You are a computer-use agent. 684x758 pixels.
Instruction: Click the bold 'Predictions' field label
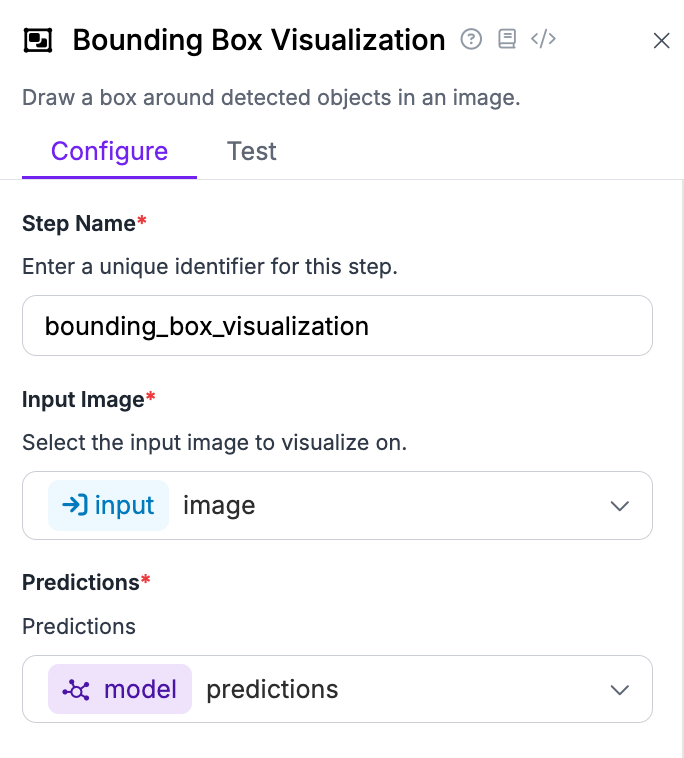point(80,582)
